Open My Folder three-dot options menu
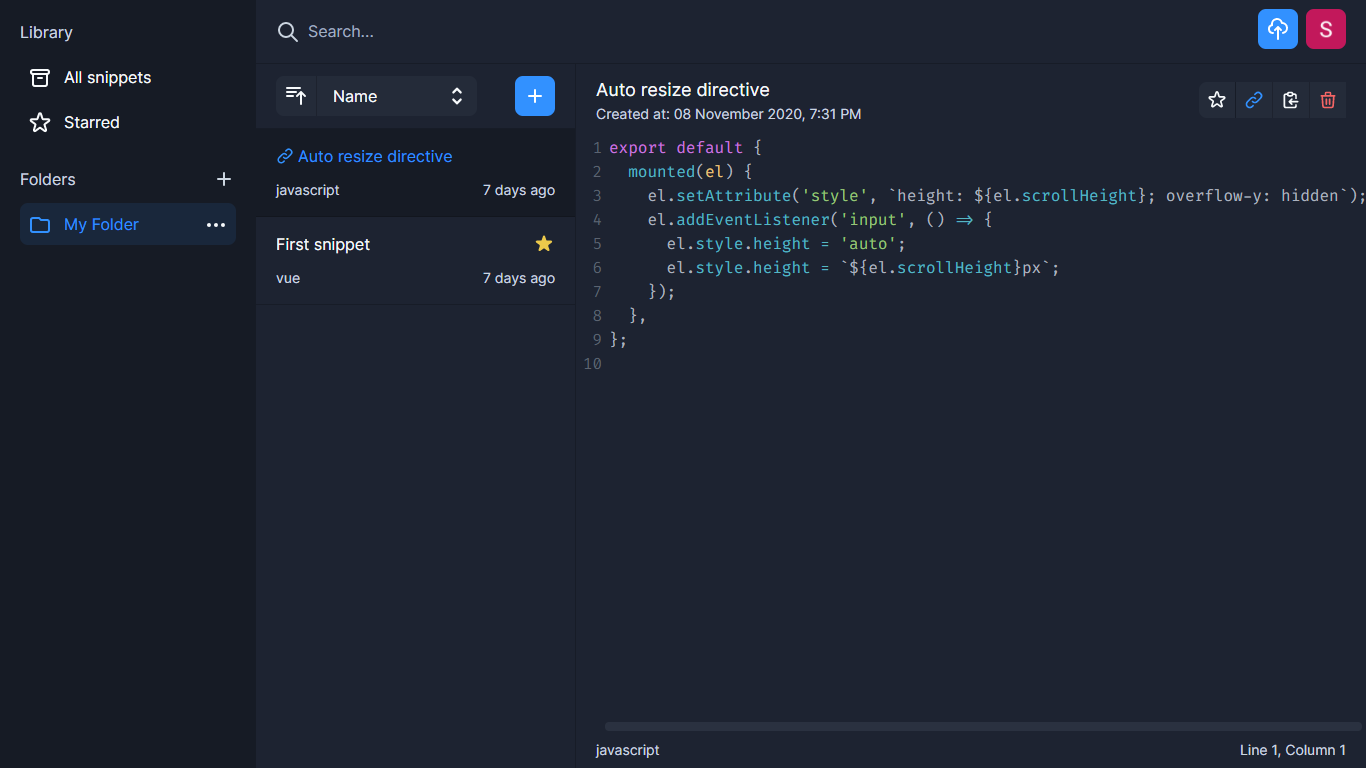Screen dimensions: 1366x768 pos(216,225)
